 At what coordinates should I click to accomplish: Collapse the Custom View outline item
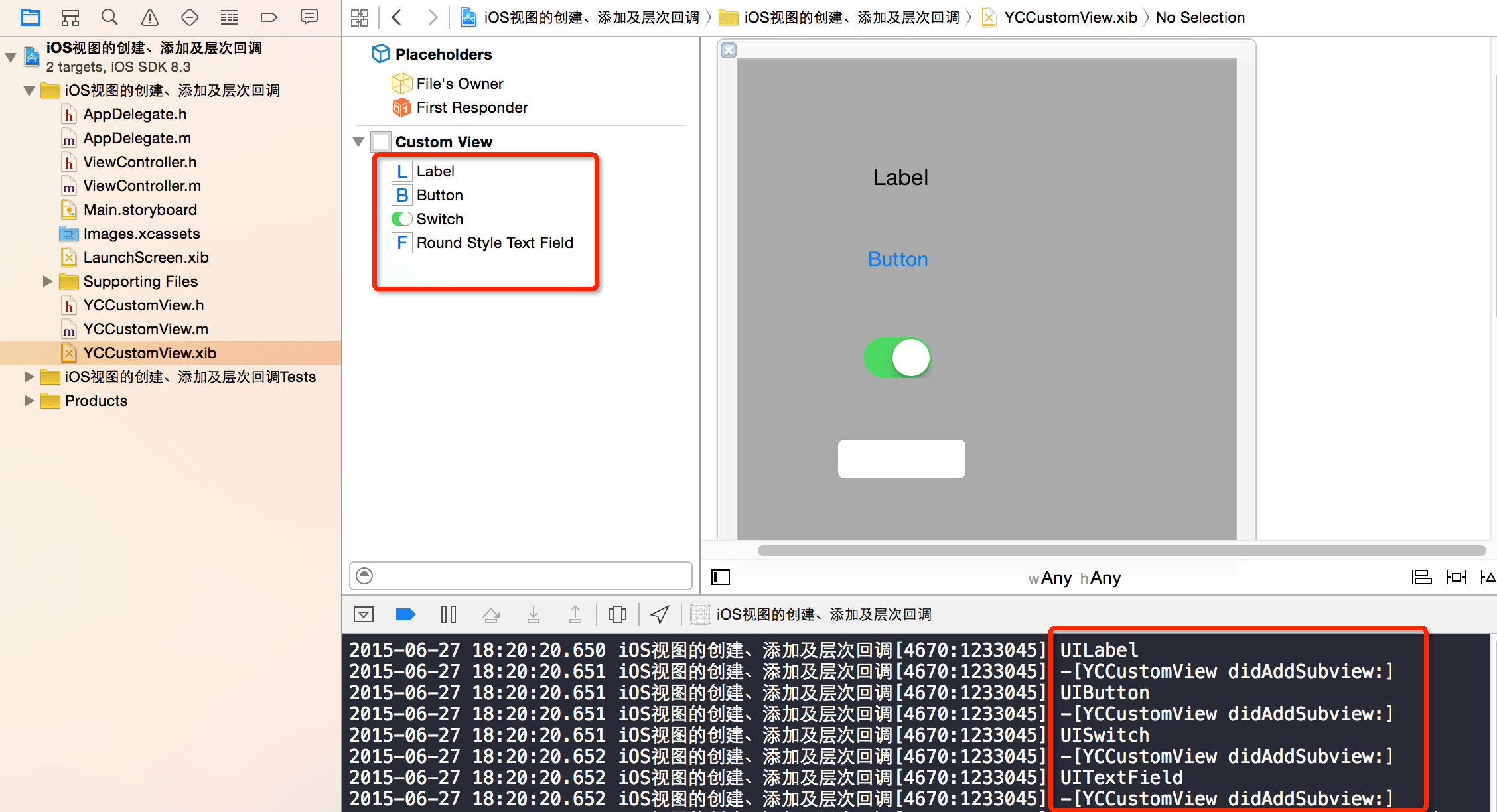pos(358,142)
